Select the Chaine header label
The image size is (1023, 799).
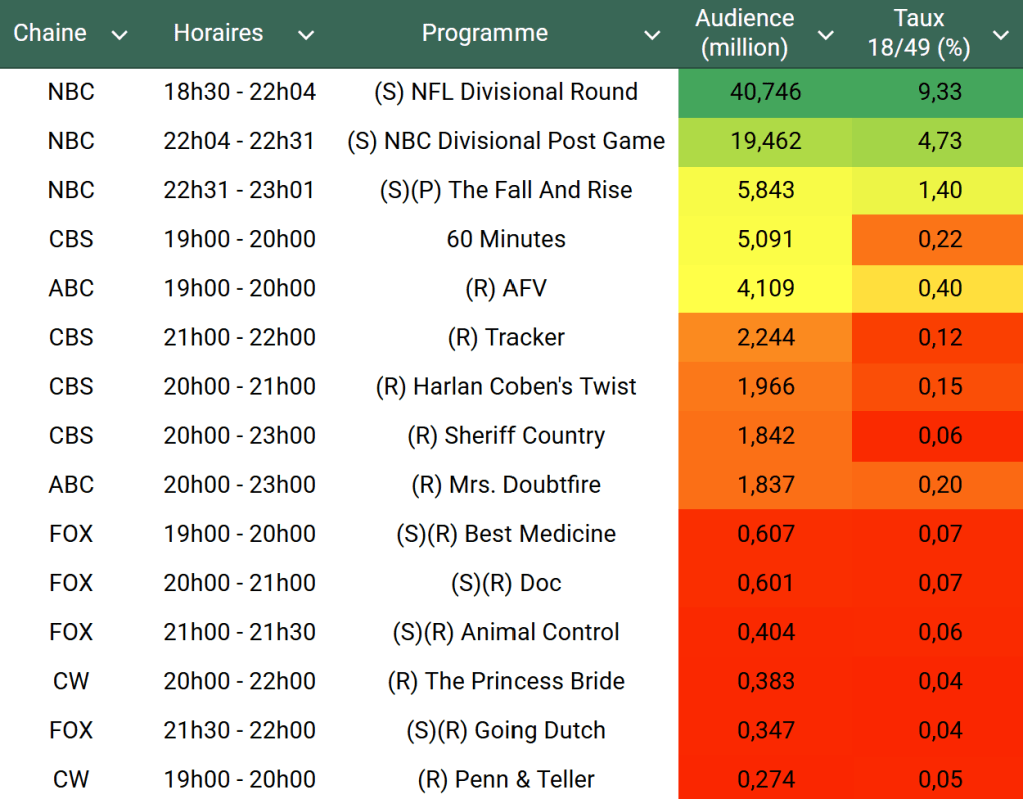[x=50, y=33]
